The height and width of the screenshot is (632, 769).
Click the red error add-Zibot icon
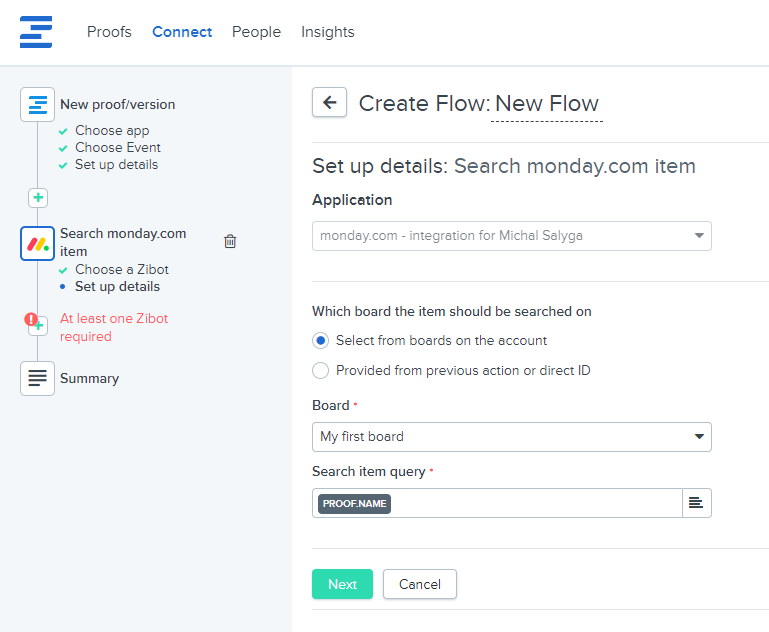(34, 322)
